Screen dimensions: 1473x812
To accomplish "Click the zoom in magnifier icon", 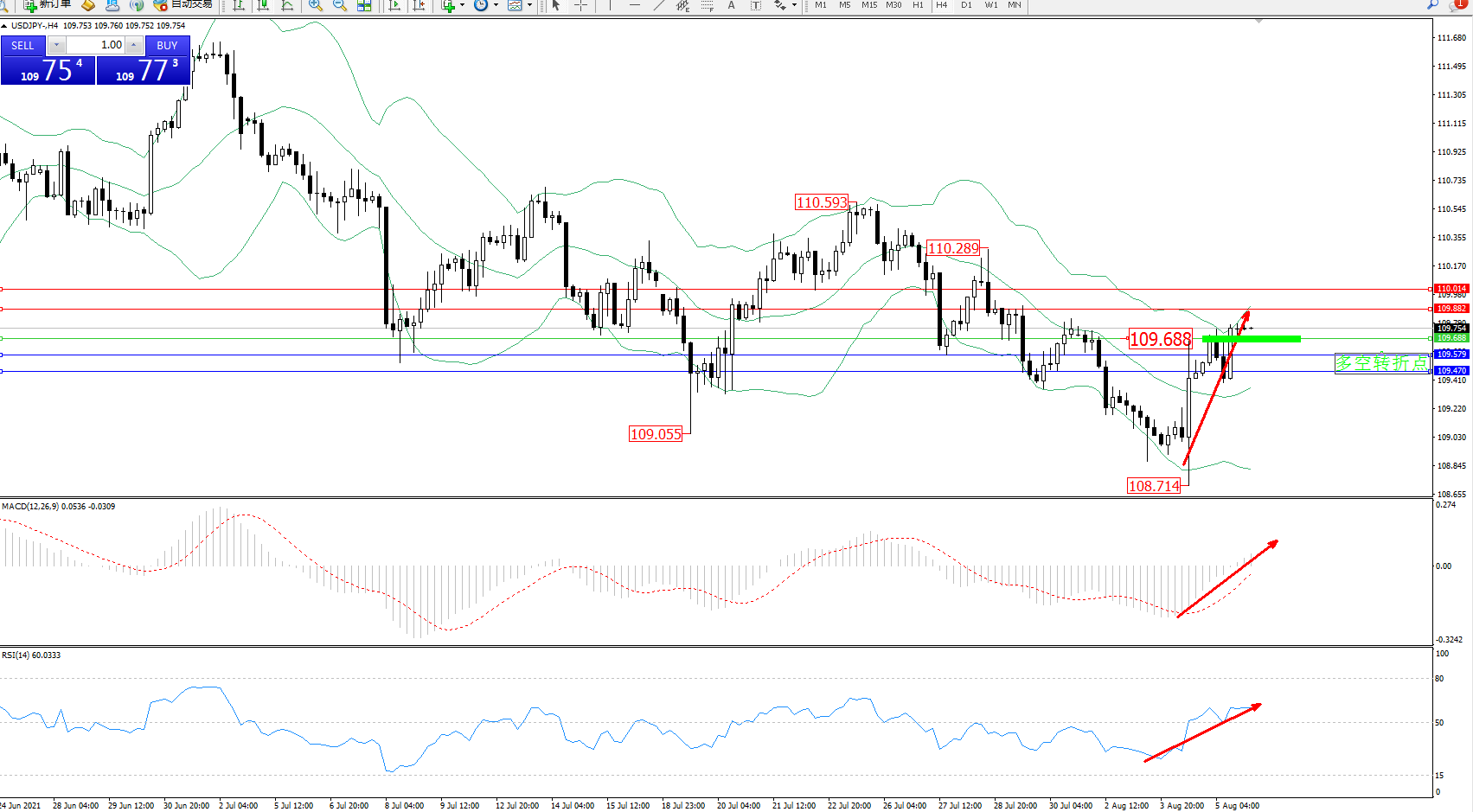I will (315, 5).
